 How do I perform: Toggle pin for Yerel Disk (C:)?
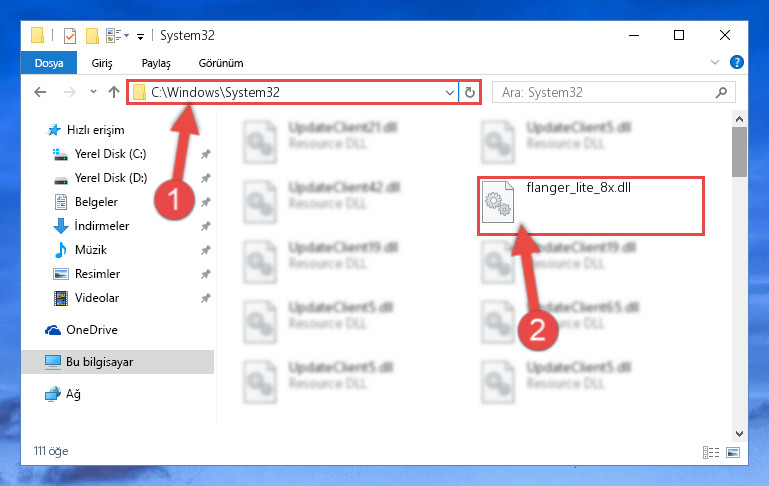(x=205, y=154)
